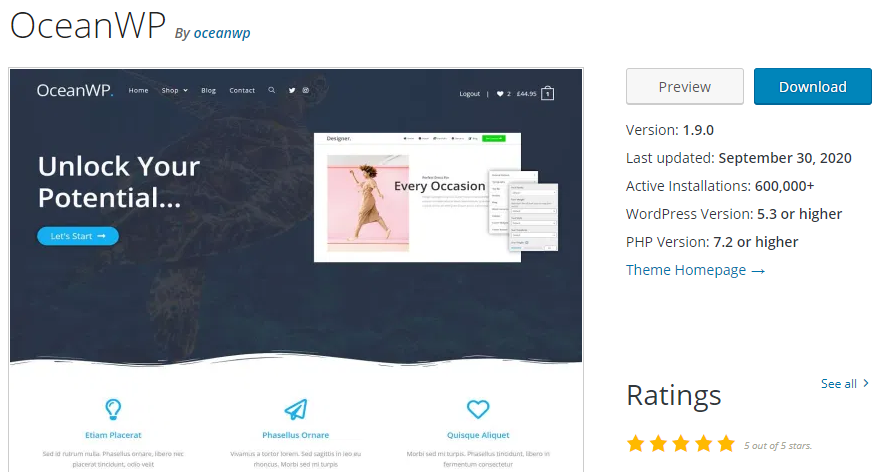Click the Ratings heading
The height and width of the screenshot is (472, 888).
coord(674,396)
